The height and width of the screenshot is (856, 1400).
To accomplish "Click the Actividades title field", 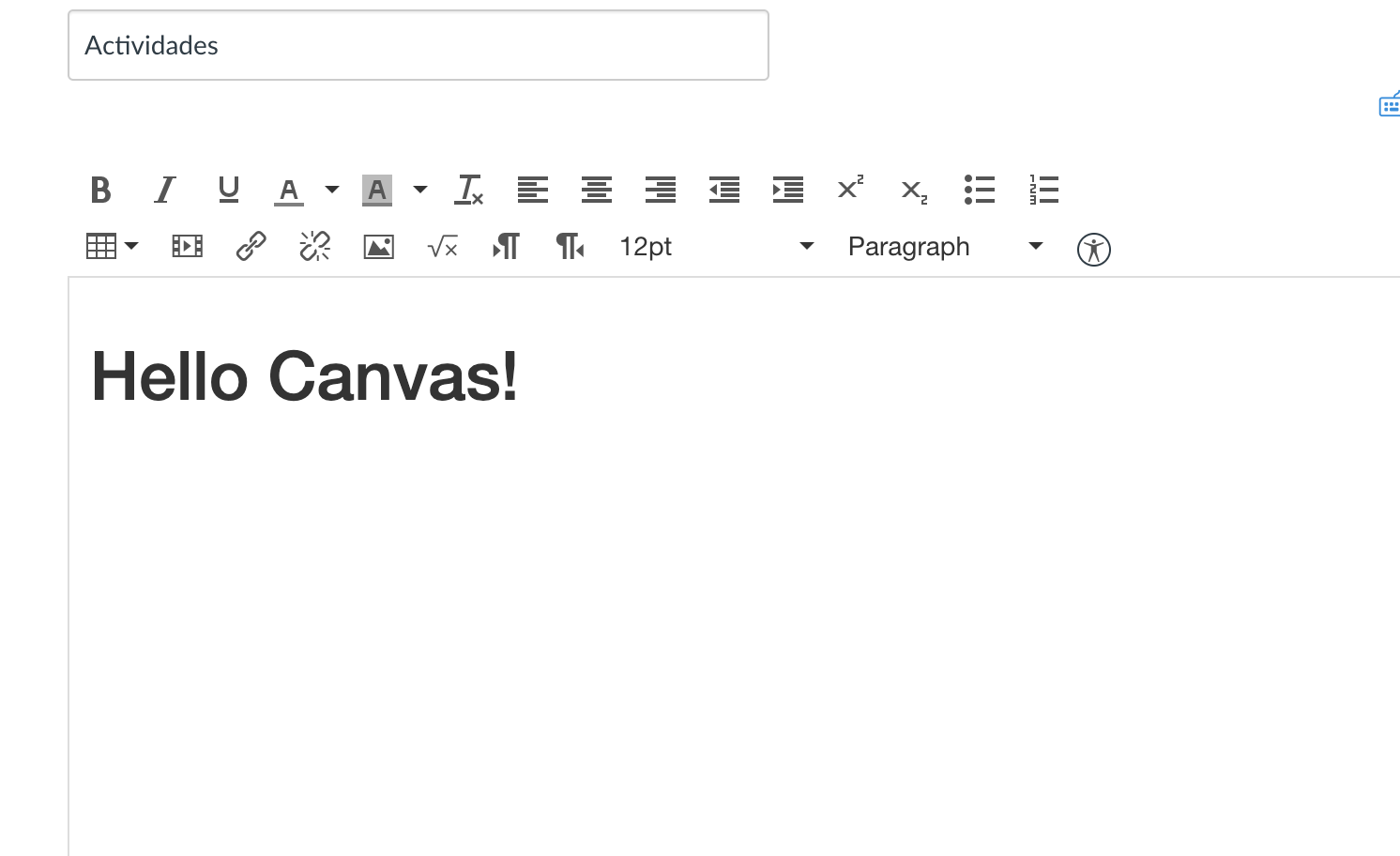I will [x=418, y=45].
